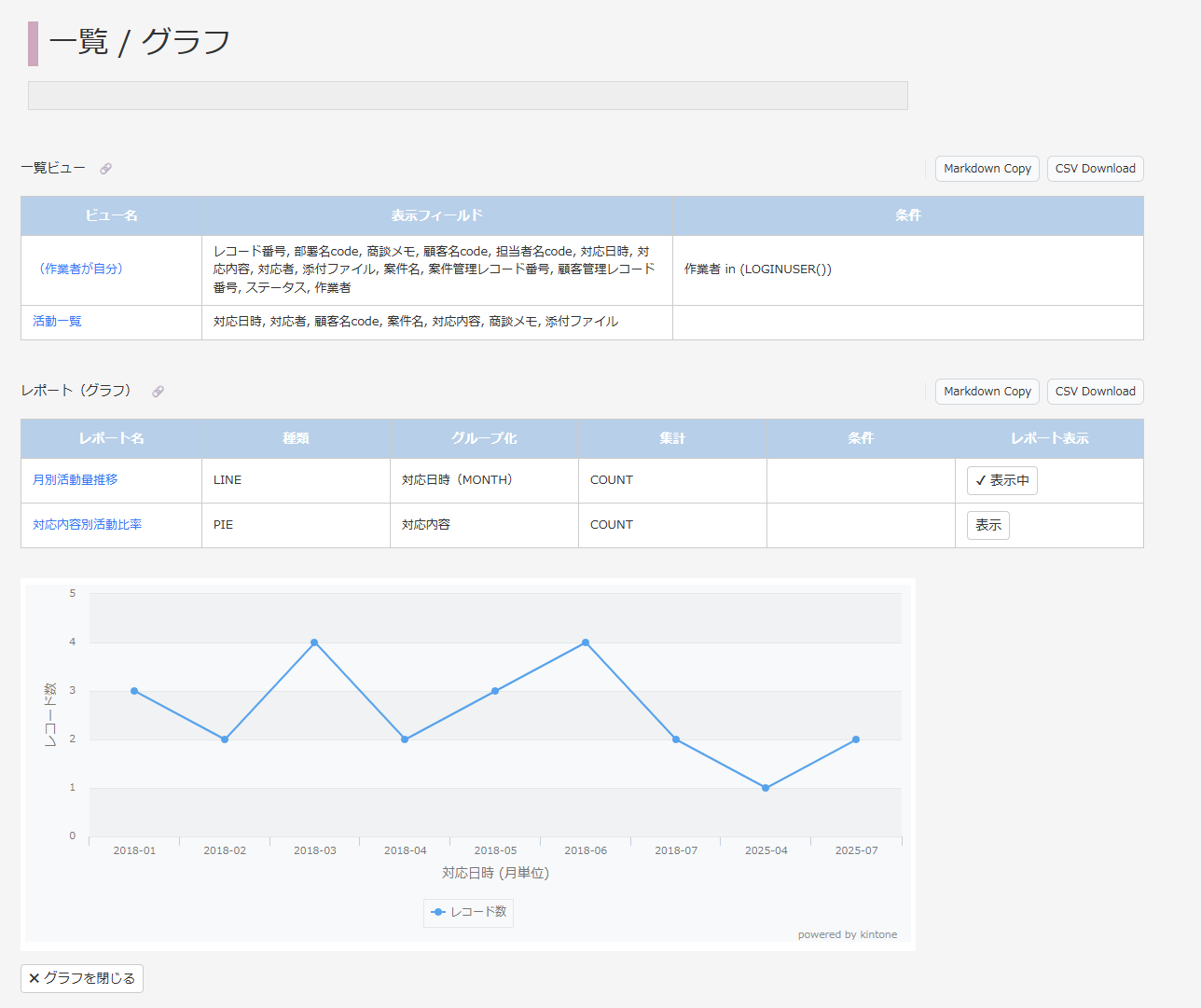The height and width of the screenshot is (1008, 1201).
Task: Close the chart with グラフを閉じる
Action: [x=81, y=978]
